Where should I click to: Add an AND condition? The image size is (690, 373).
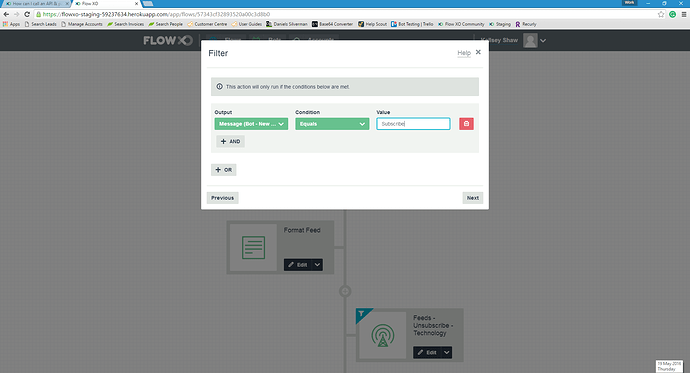pos(231,142)
